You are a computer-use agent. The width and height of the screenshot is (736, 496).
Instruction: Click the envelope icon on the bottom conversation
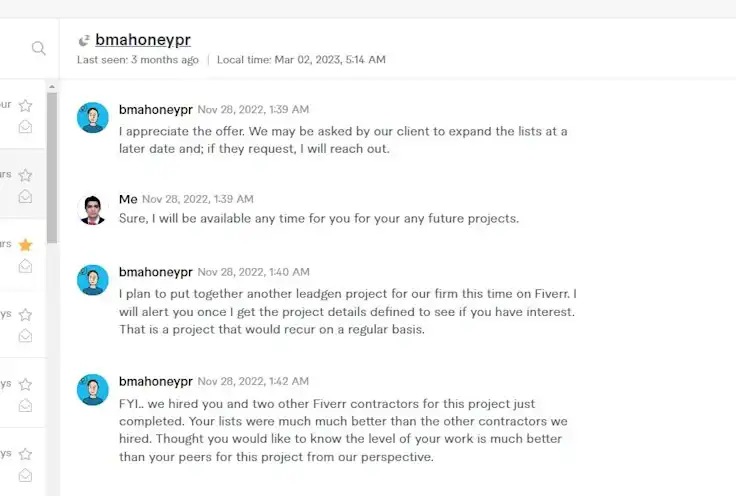point(25,475)
